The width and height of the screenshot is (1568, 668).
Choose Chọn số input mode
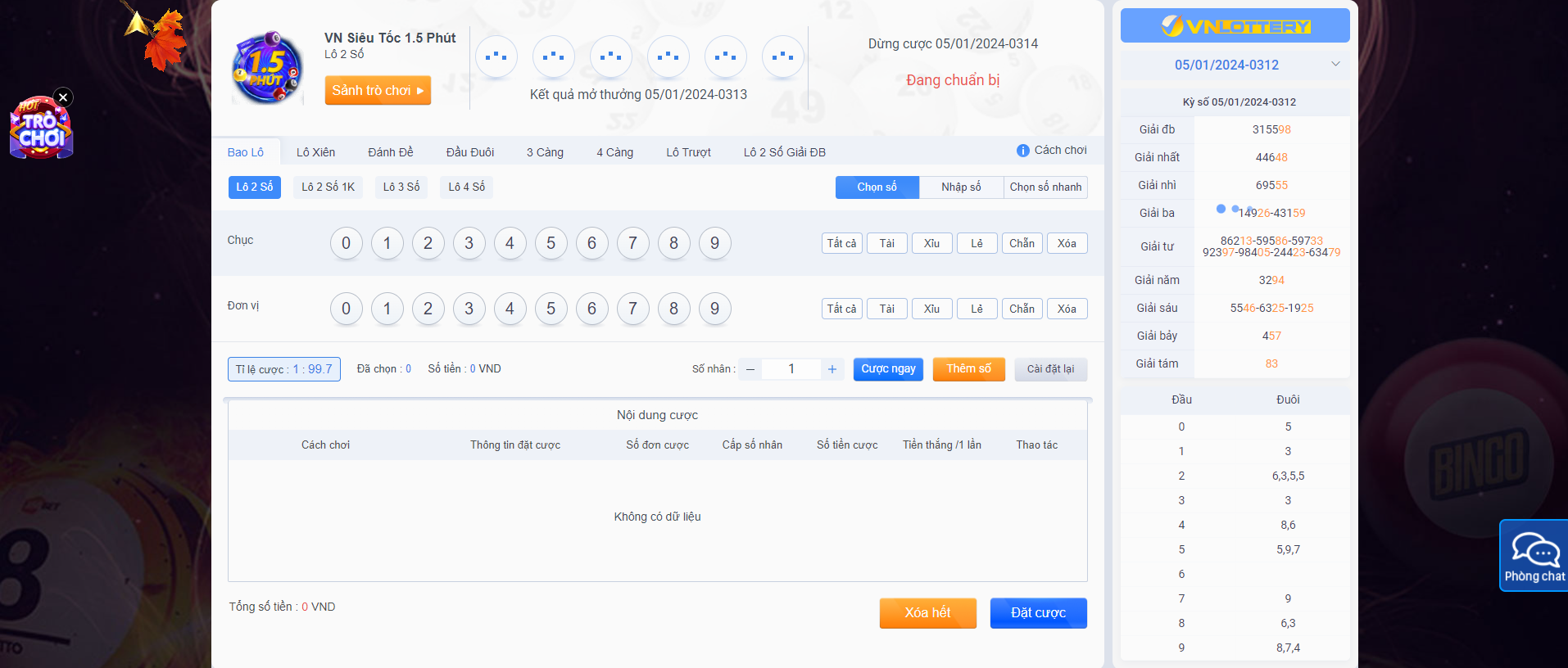877,187
